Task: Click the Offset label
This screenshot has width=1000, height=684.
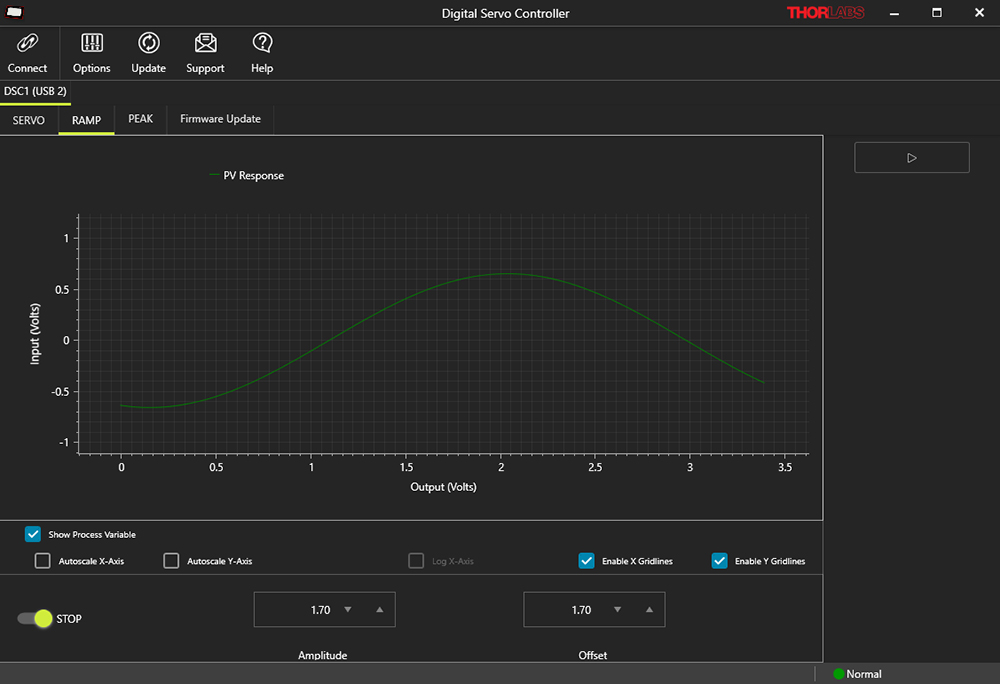Action: coord(592,655)
